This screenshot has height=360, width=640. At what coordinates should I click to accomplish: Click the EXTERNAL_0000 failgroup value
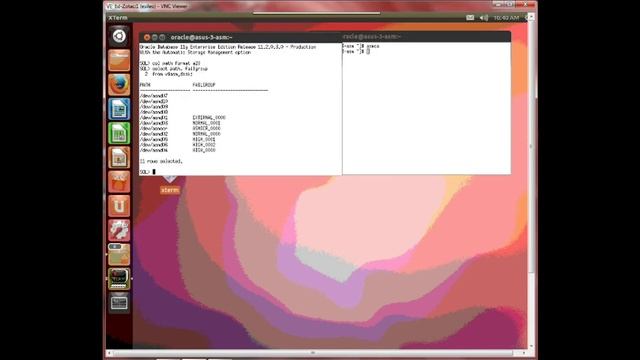tap(209, 118)
